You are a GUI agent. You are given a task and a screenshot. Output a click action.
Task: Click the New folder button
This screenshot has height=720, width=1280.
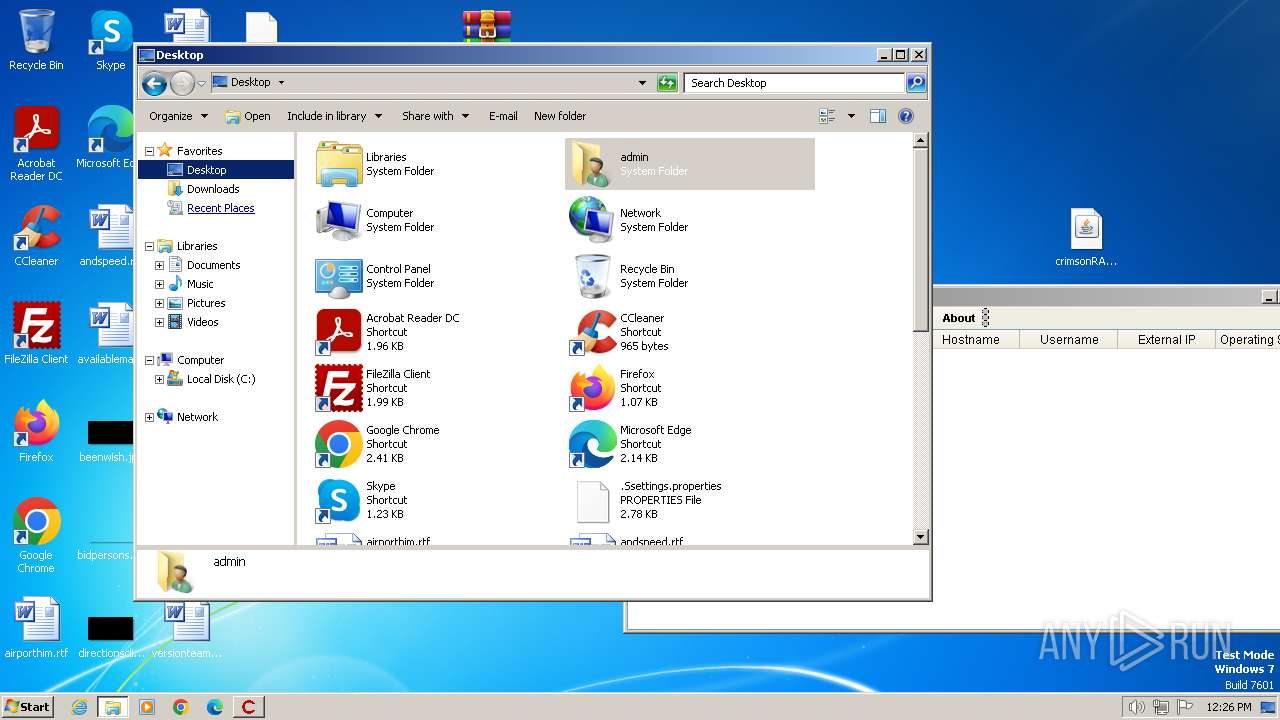(560, 116)
